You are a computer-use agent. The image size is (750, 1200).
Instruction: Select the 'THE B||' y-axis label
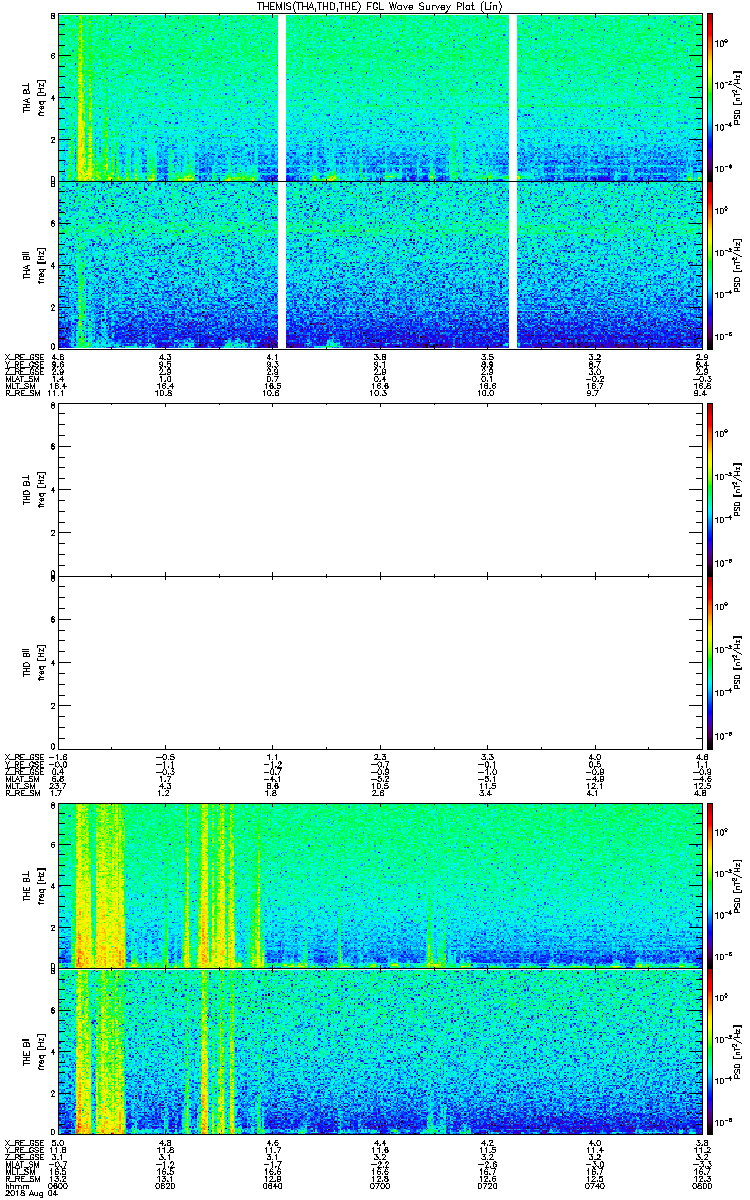coord(29,1050)
